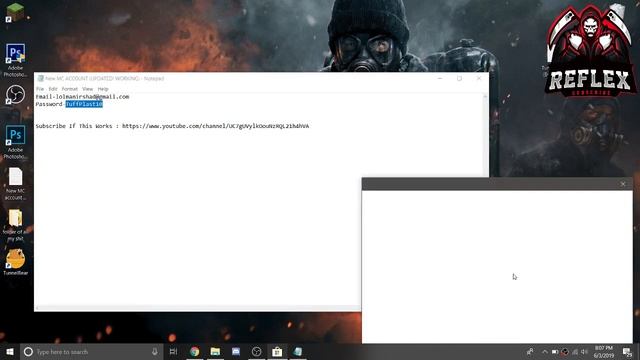Open Google Chrome from the taskbar
The height and width of the screenshot is (360, 640).
[195, 351]
